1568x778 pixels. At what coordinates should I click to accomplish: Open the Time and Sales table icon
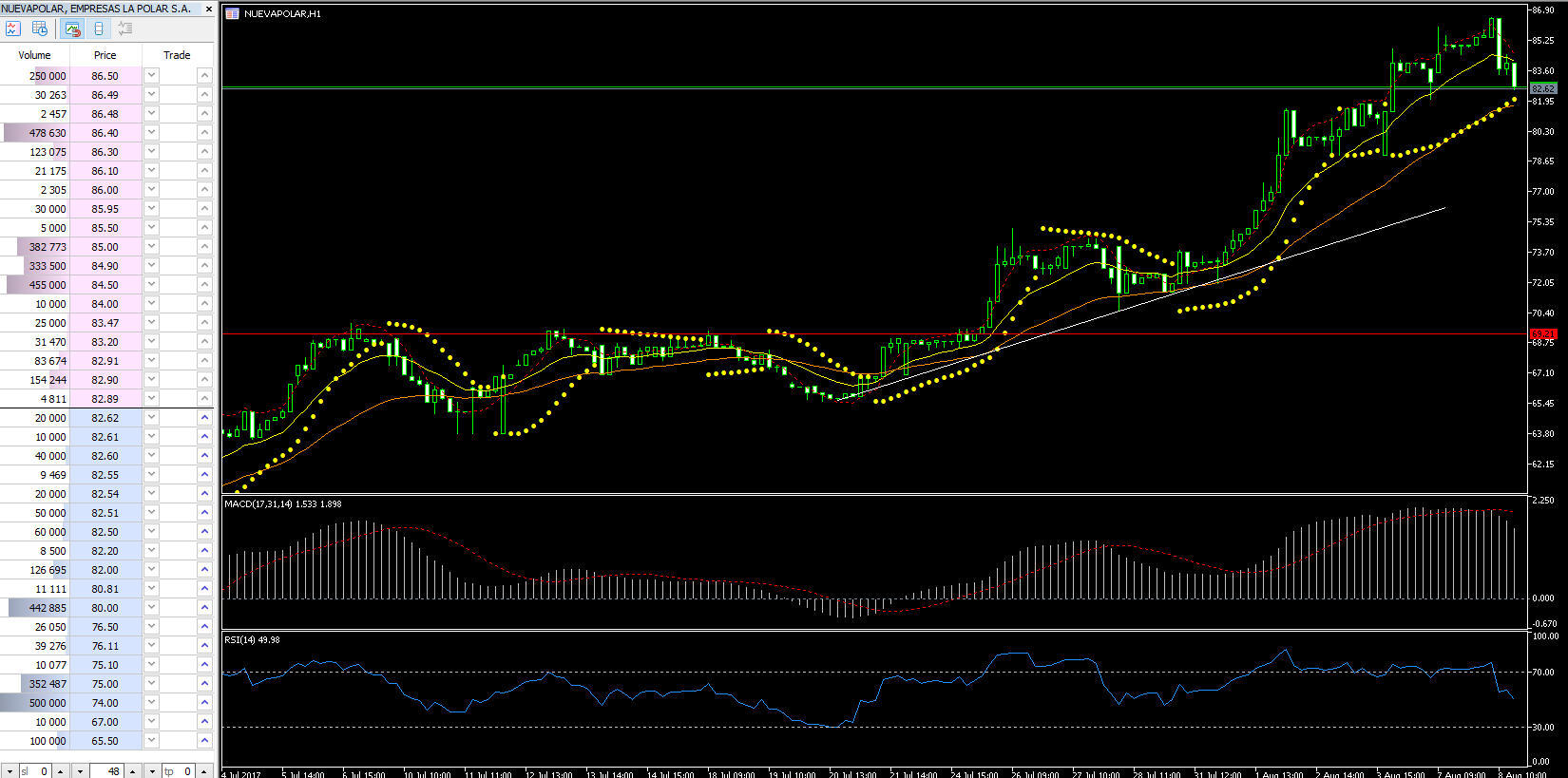pyautogui.click(x=40, y=28)
